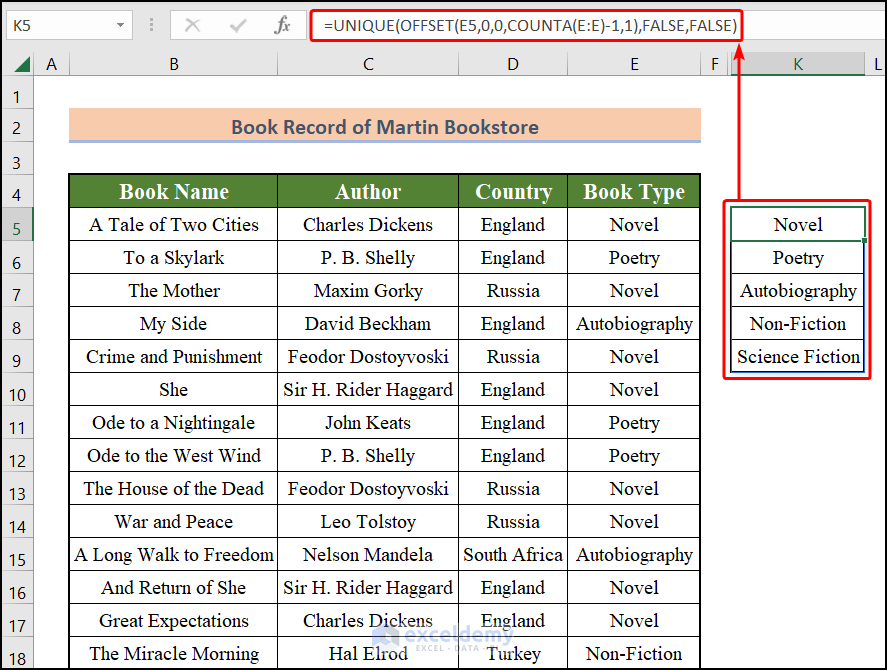Select author cell Nelson Mandela
Screen dimensions: 887x670
pos(368,555)
